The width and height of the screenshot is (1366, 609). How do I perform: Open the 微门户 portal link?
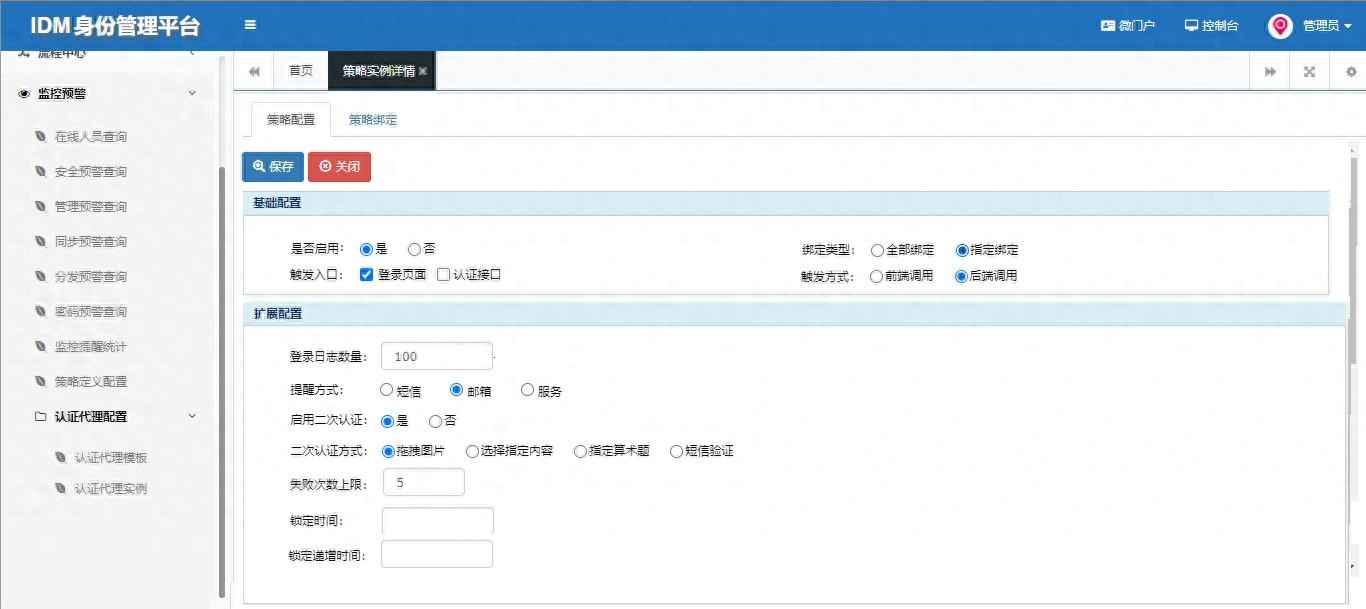1128,26
